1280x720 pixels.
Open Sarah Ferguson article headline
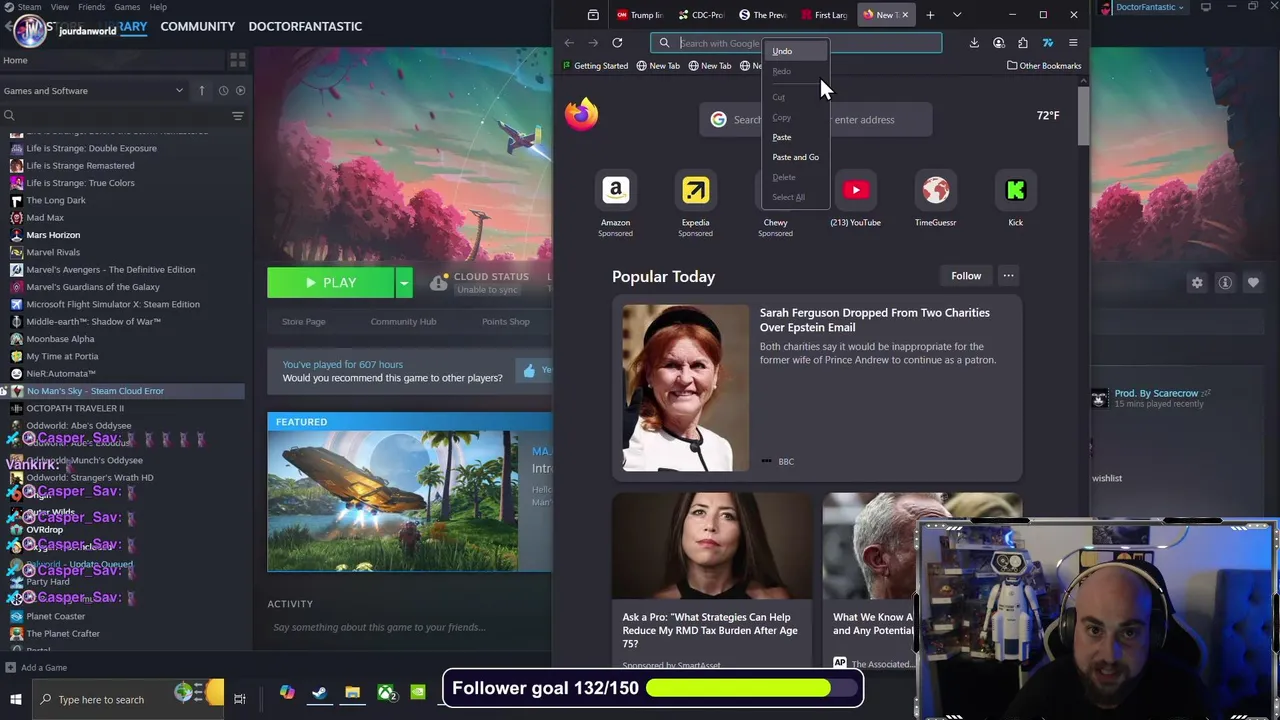(874, 320)
